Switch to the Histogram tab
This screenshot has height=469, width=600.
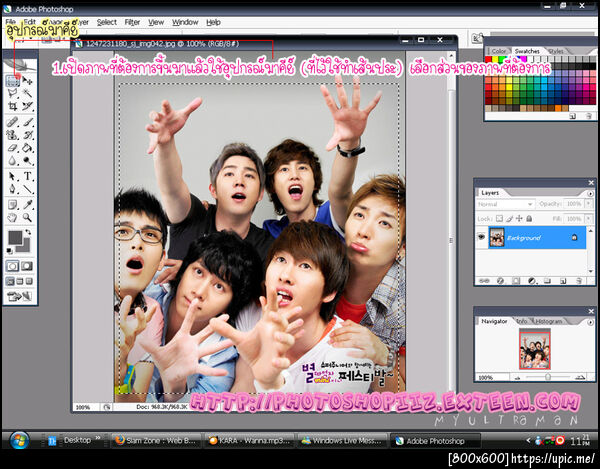click(x=548, y=321)
